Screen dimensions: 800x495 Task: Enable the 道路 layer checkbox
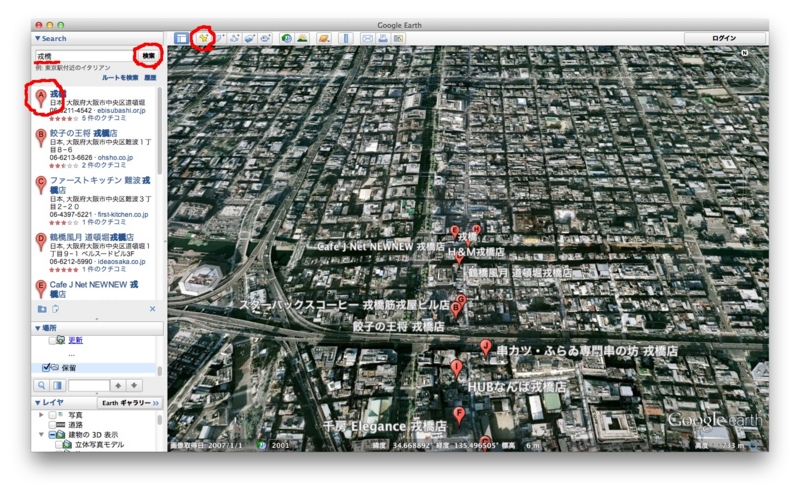[53, 425]
